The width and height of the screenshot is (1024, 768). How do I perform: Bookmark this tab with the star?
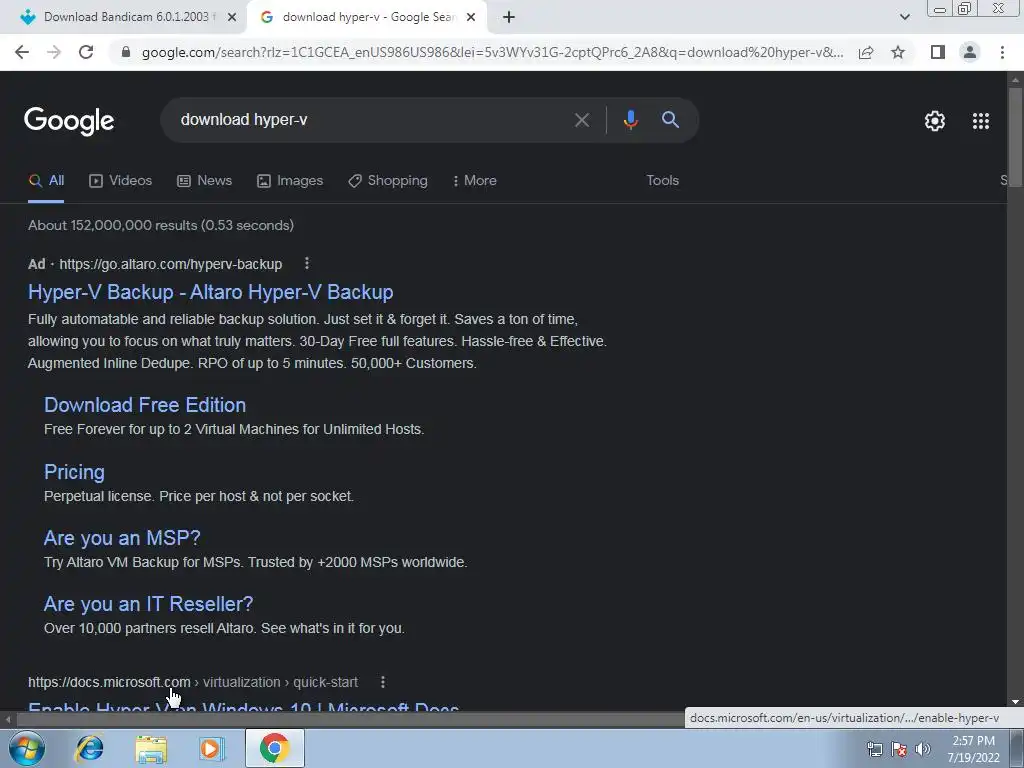coord(898,52)
